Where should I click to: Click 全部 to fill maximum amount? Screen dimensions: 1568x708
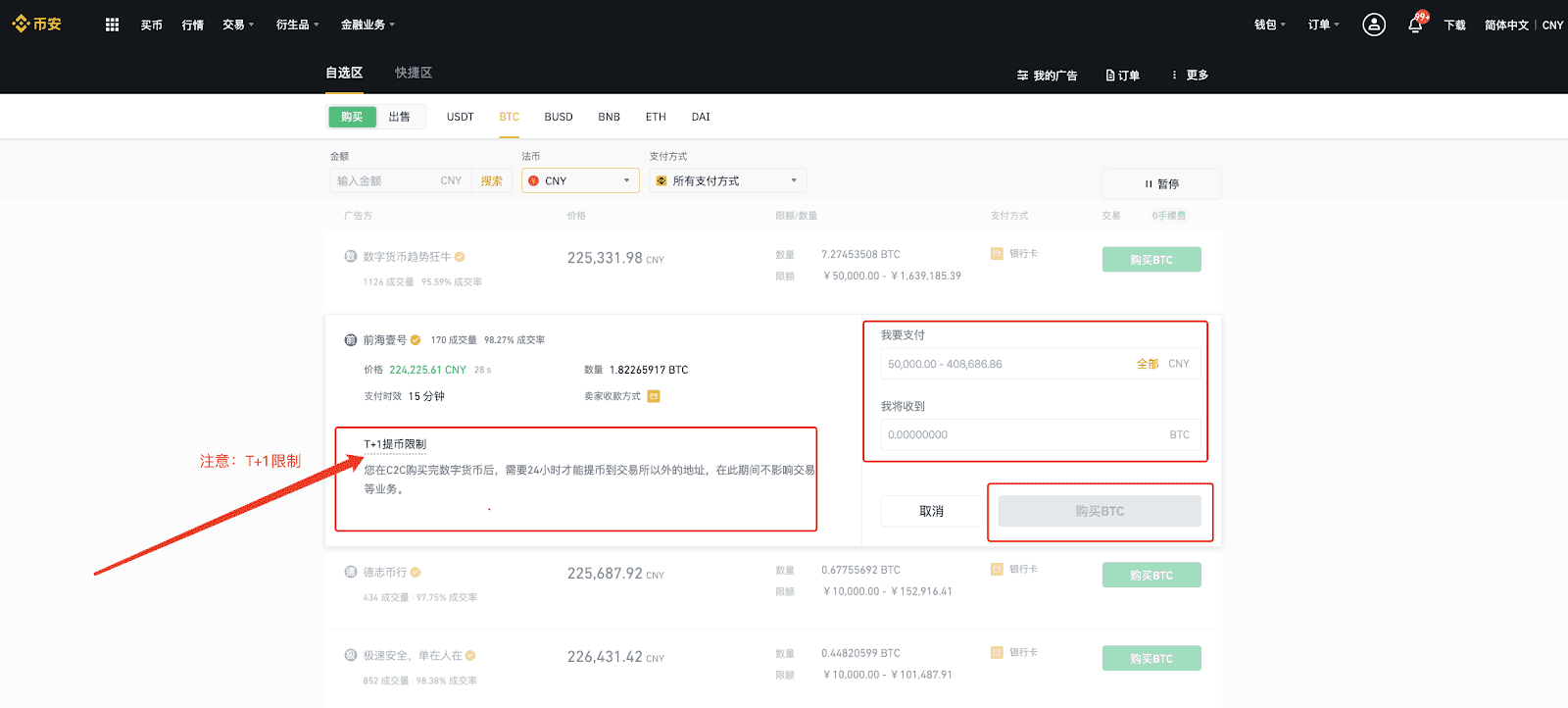1148,364
